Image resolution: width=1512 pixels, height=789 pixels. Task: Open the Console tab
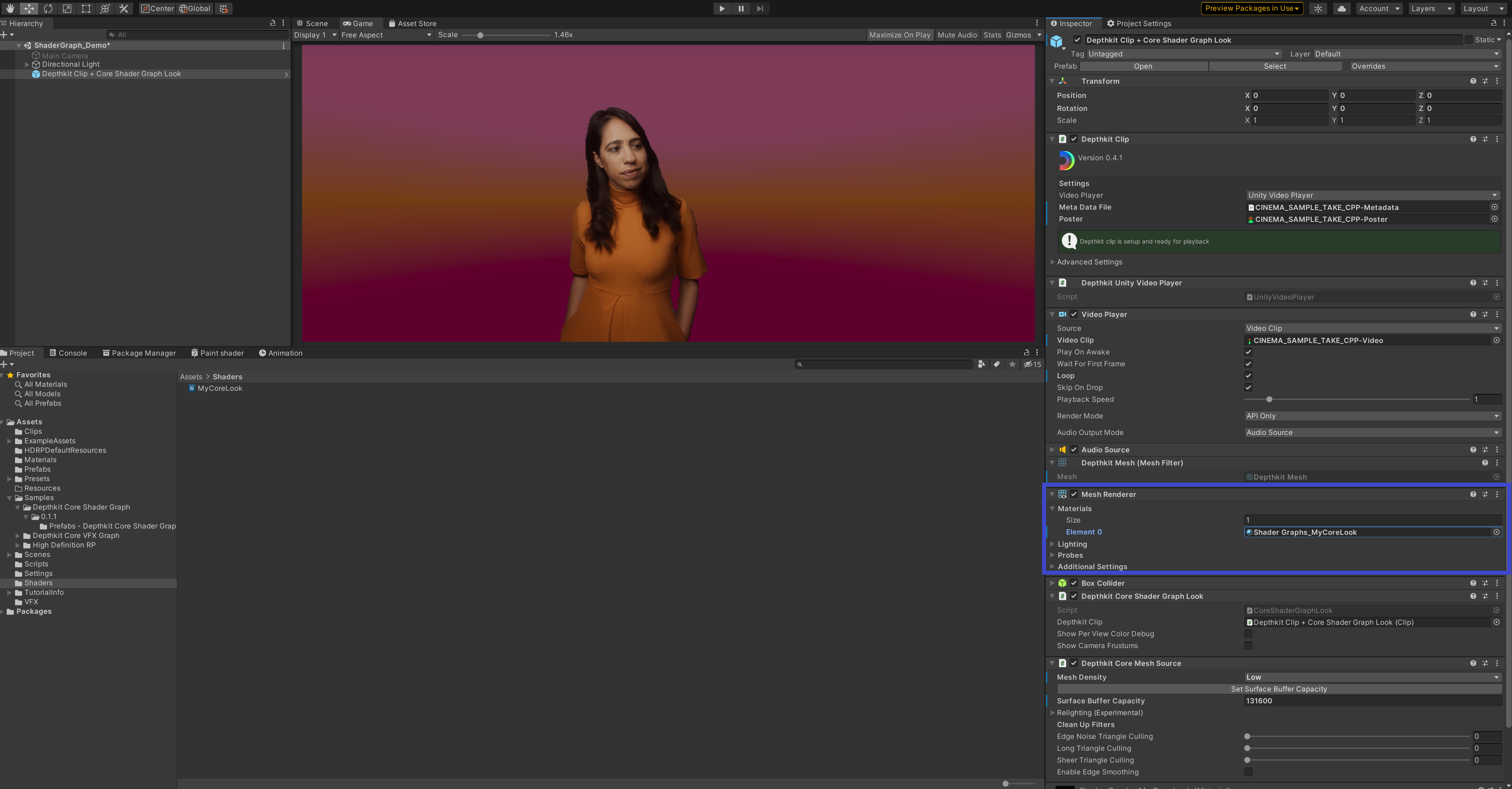pos(68,352)
